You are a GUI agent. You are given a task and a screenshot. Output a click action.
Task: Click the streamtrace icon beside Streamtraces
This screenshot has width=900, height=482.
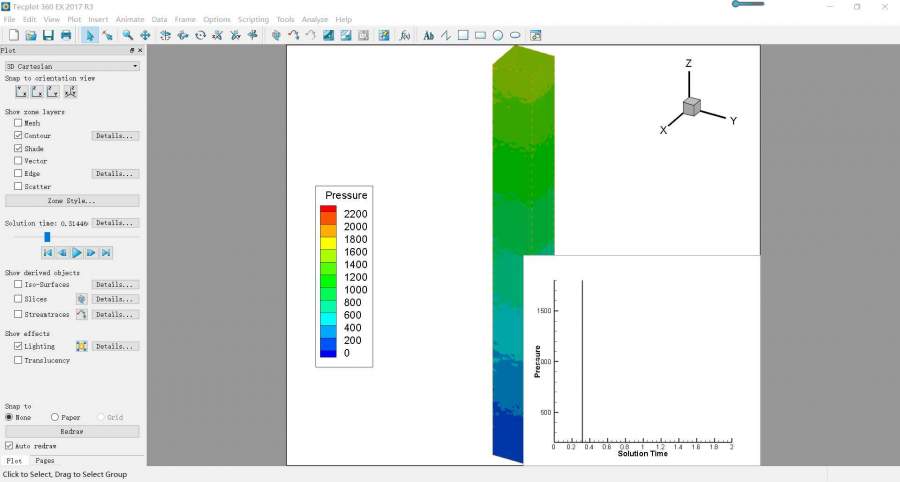click(82, 314)
